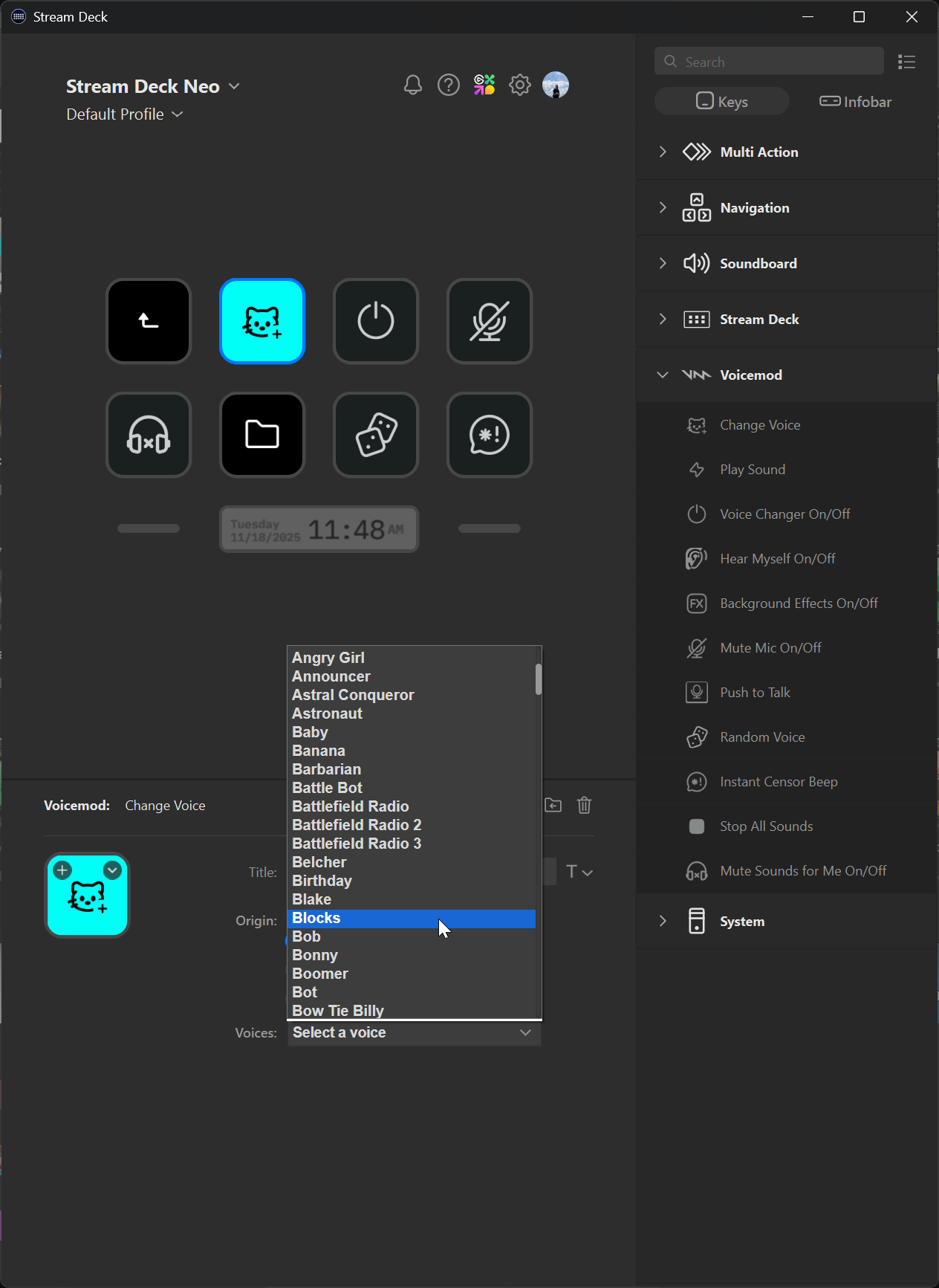
Task: Open the help question mark icon
Action: point(449,85)
